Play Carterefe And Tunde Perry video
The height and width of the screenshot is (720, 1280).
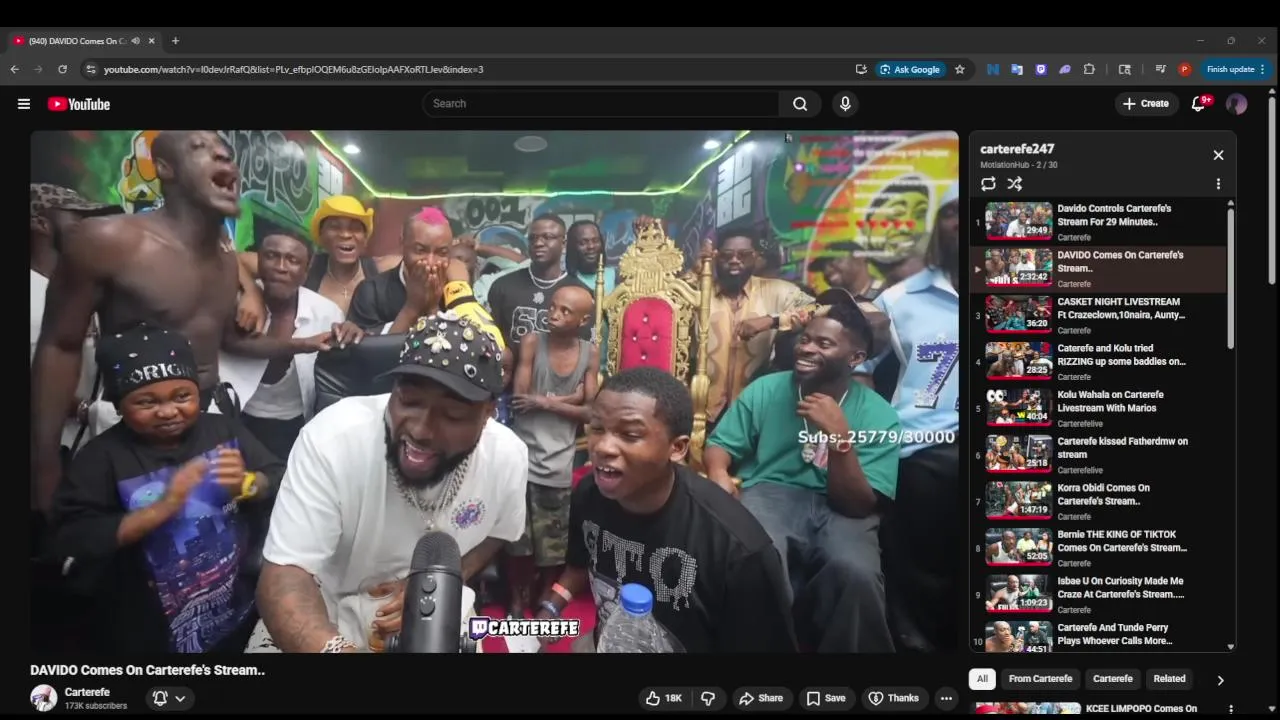[x=1099, y=636]
